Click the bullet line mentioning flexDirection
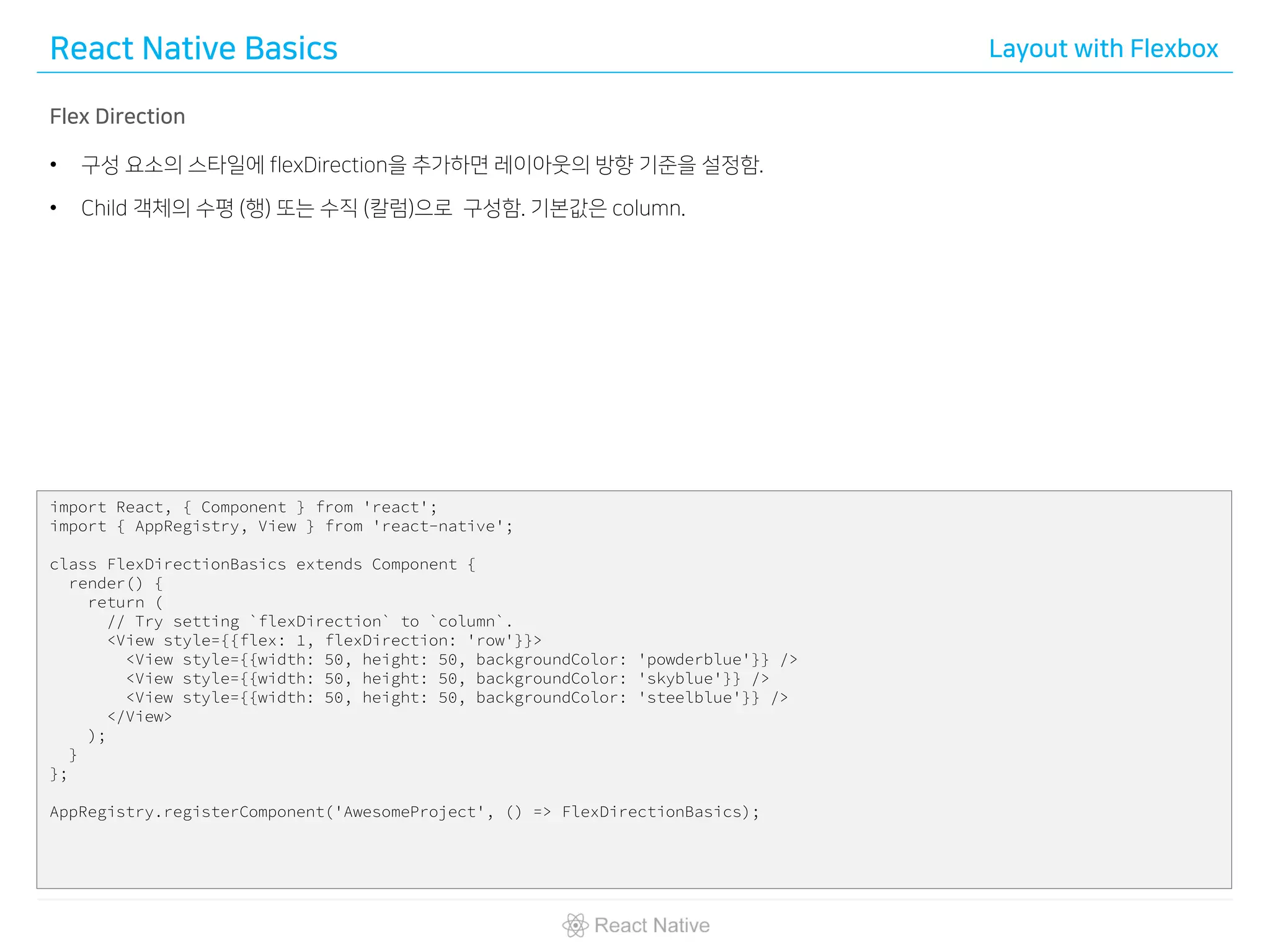The height and width of the screenshot is (952, 1270). click(422, 165)
